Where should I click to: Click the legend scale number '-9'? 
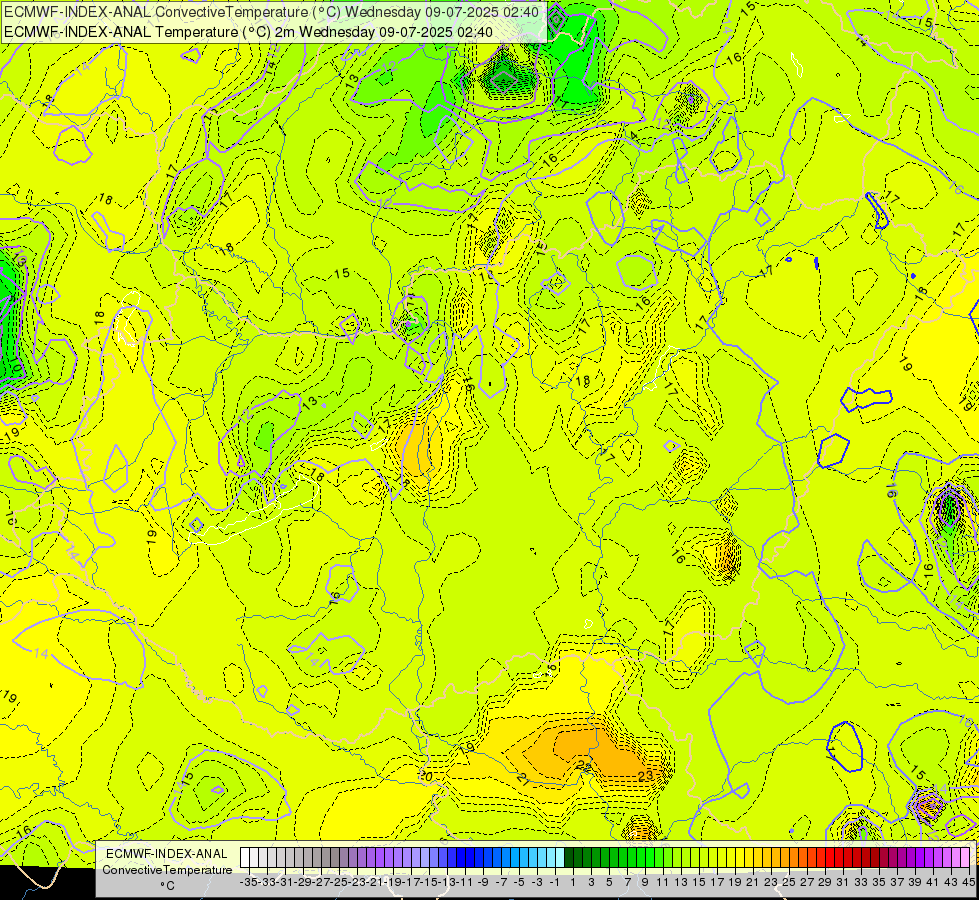pyautogui.click(x=483, y=882)
